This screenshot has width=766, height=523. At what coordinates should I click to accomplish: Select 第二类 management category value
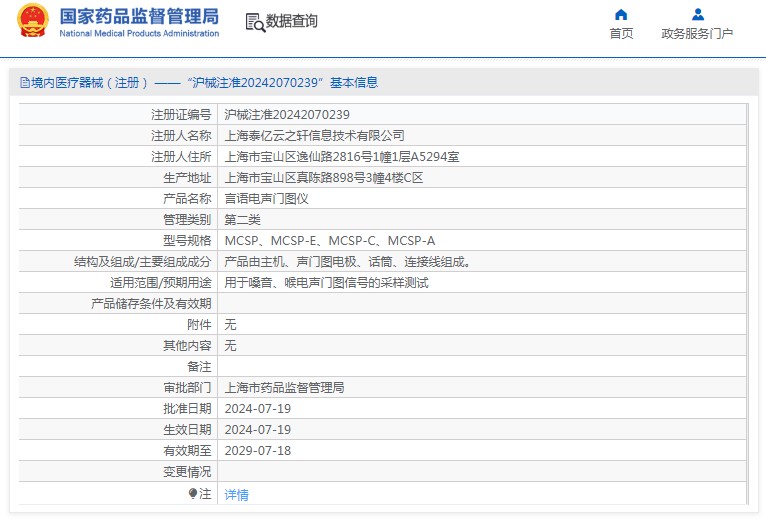pyautogui.click(x=242, y=219)
